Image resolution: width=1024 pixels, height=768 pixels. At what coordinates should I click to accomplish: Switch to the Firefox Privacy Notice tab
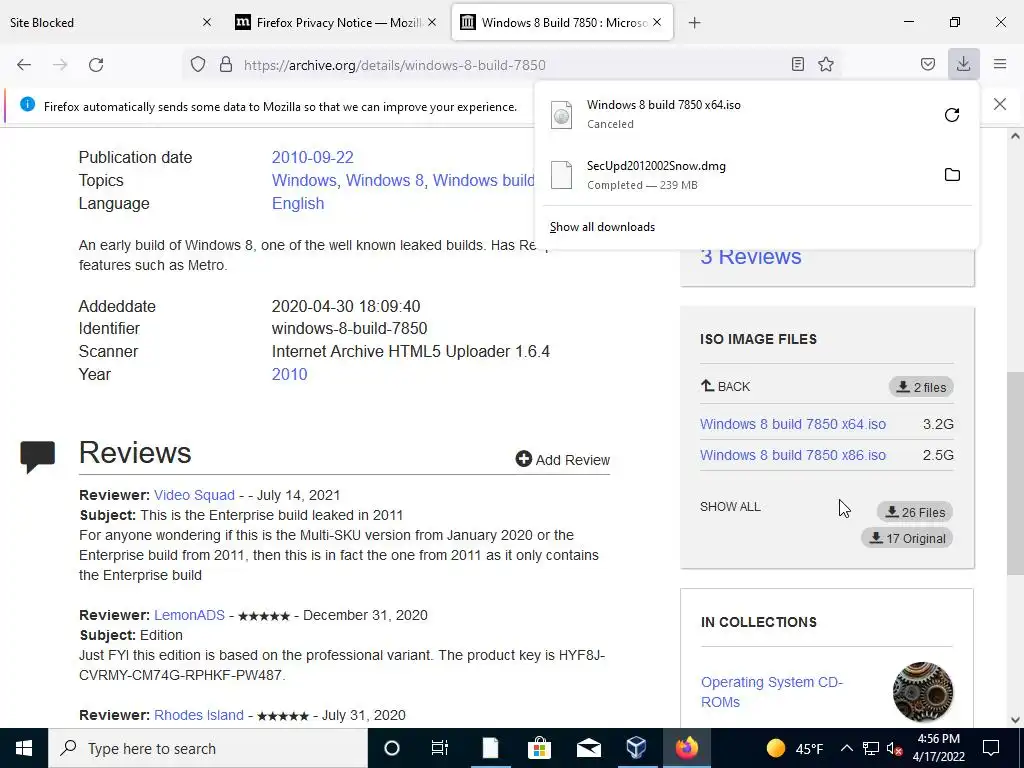[x=337, y=22]
